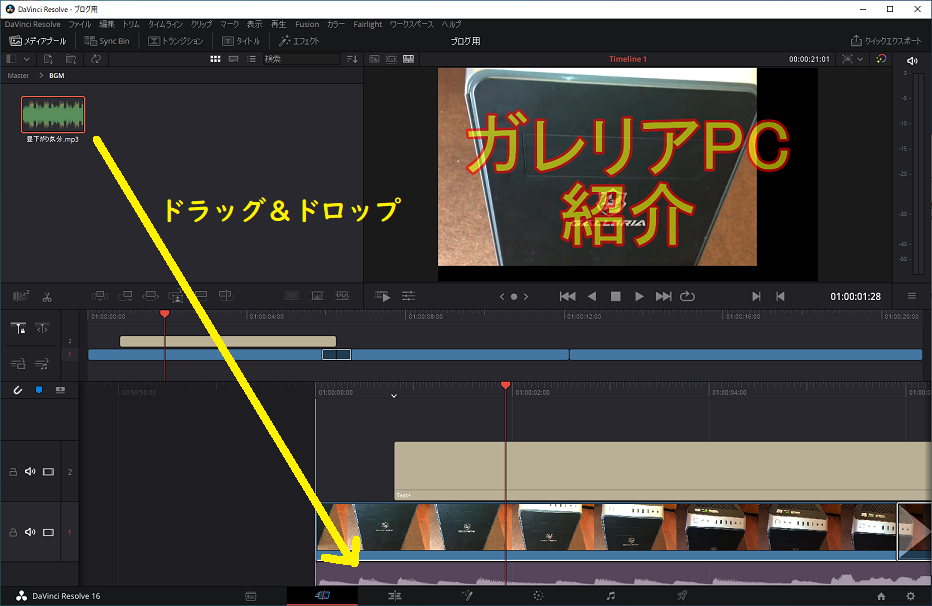Mute audio track 1
The width and height of the screenshot is (932, 606).
tap(29, 532)
